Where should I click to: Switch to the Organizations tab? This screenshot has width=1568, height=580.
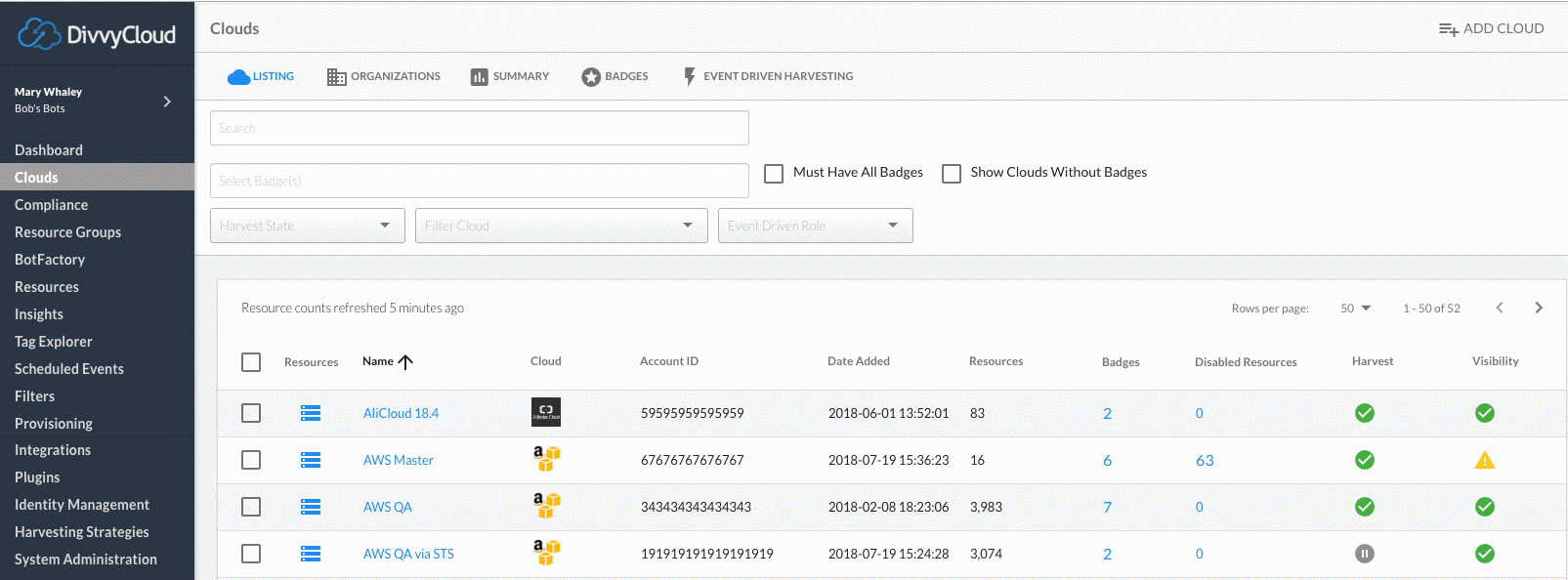point(384,76)
